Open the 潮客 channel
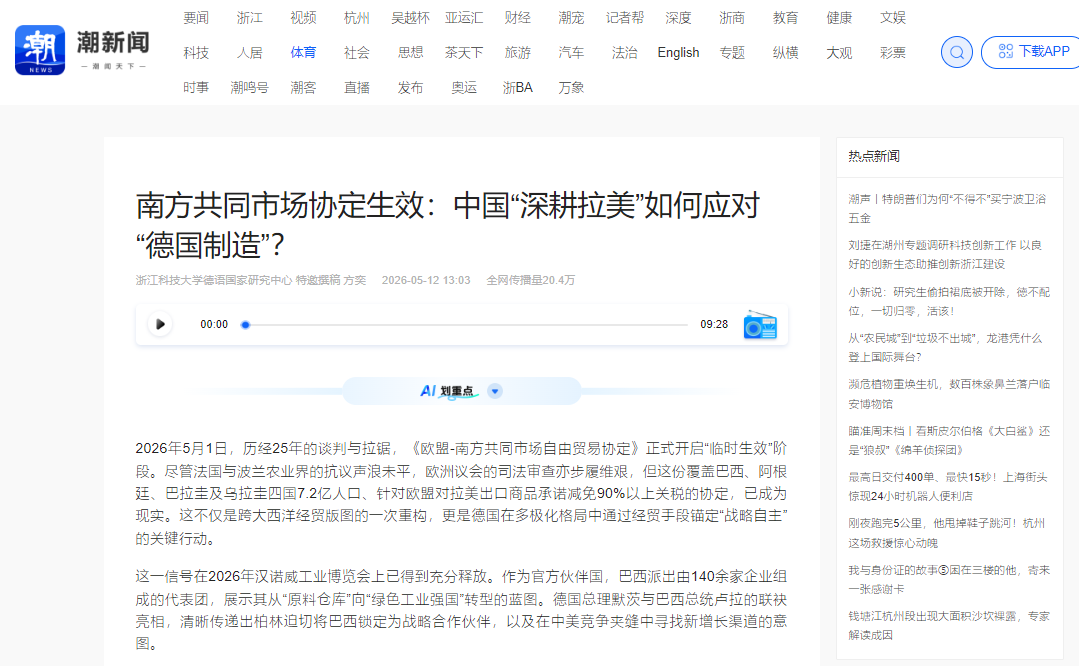 tap(303, 88)
